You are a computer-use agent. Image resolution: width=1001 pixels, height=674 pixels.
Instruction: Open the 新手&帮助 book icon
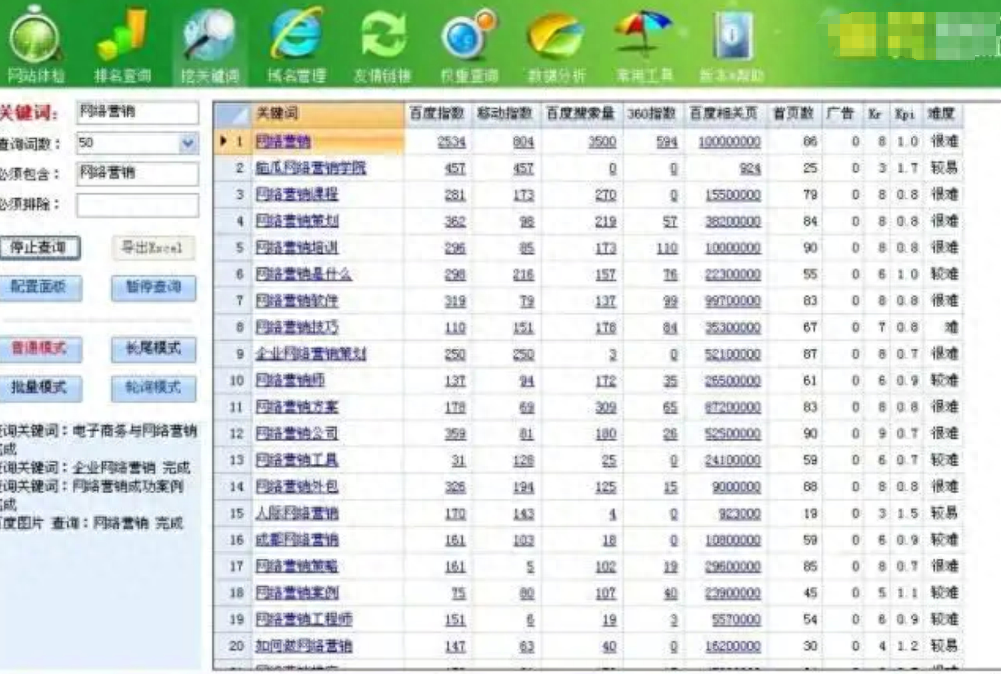(x=732, y=38)
